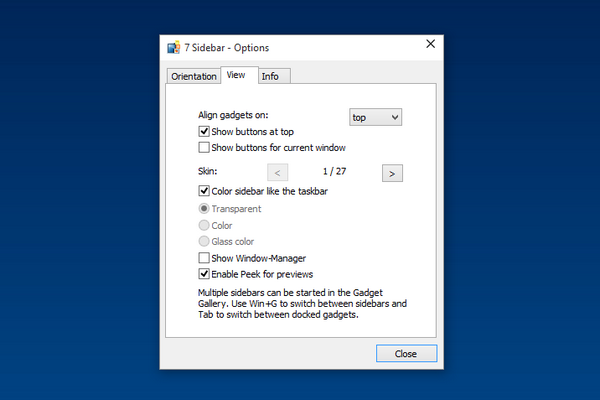Select the Transparent radio option
This screenshot has width=600, height=400.
click(205, 209)
